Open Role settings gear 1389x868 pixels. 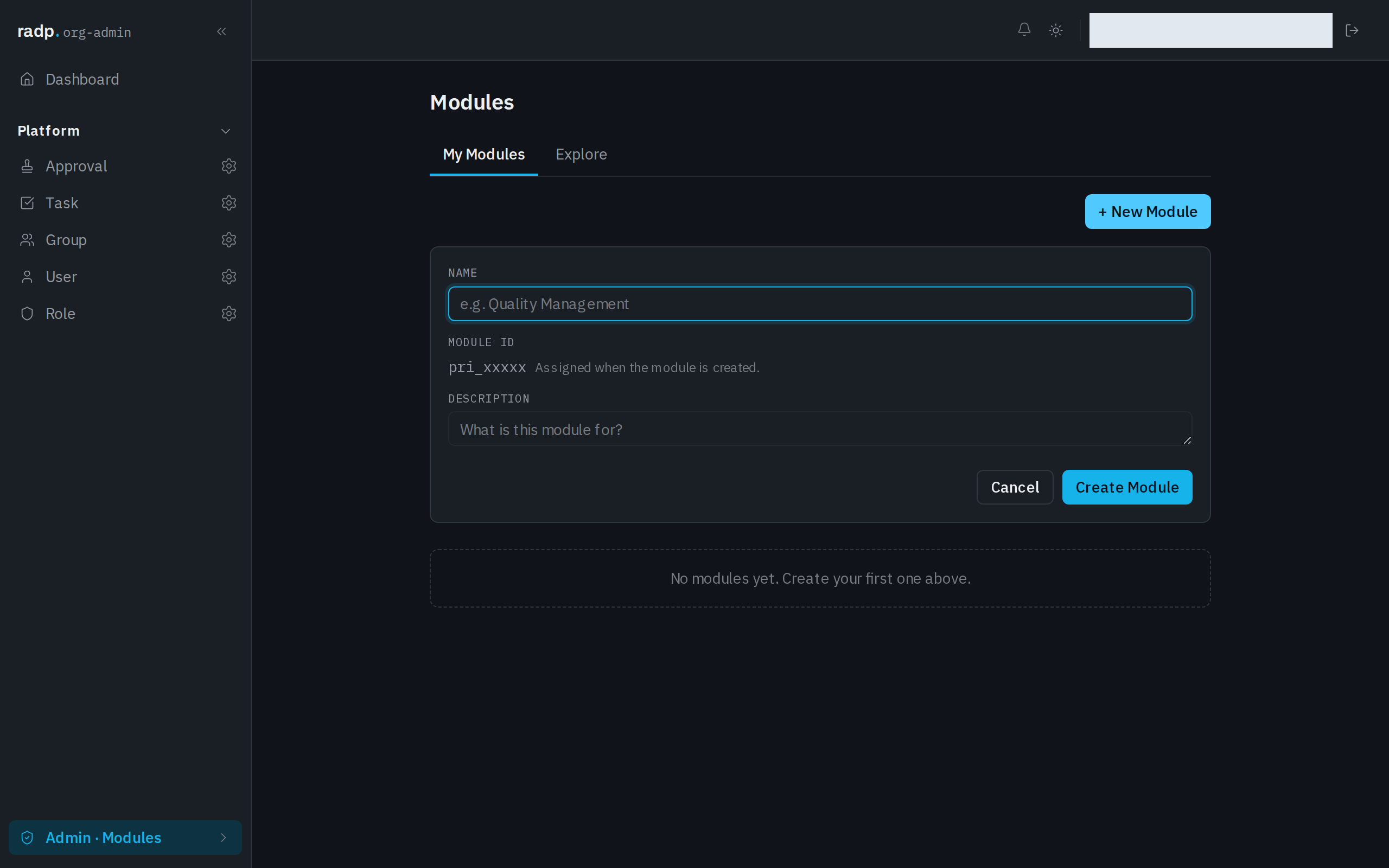pos(228,314)
